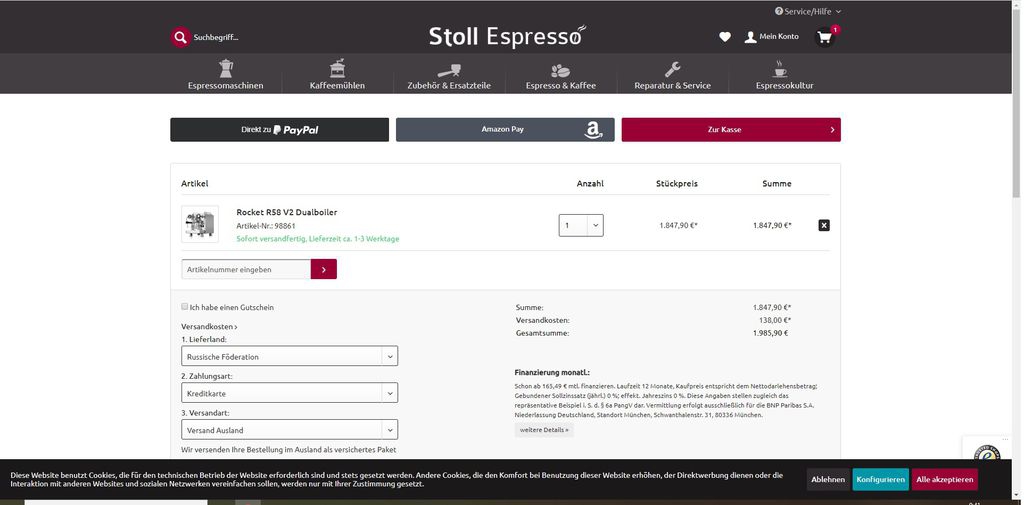Image resolution: width=1024 pixels, height=505 pixels.
Task: Click the Artikel-Nr.: 98861 text
Action: [266, 225]
